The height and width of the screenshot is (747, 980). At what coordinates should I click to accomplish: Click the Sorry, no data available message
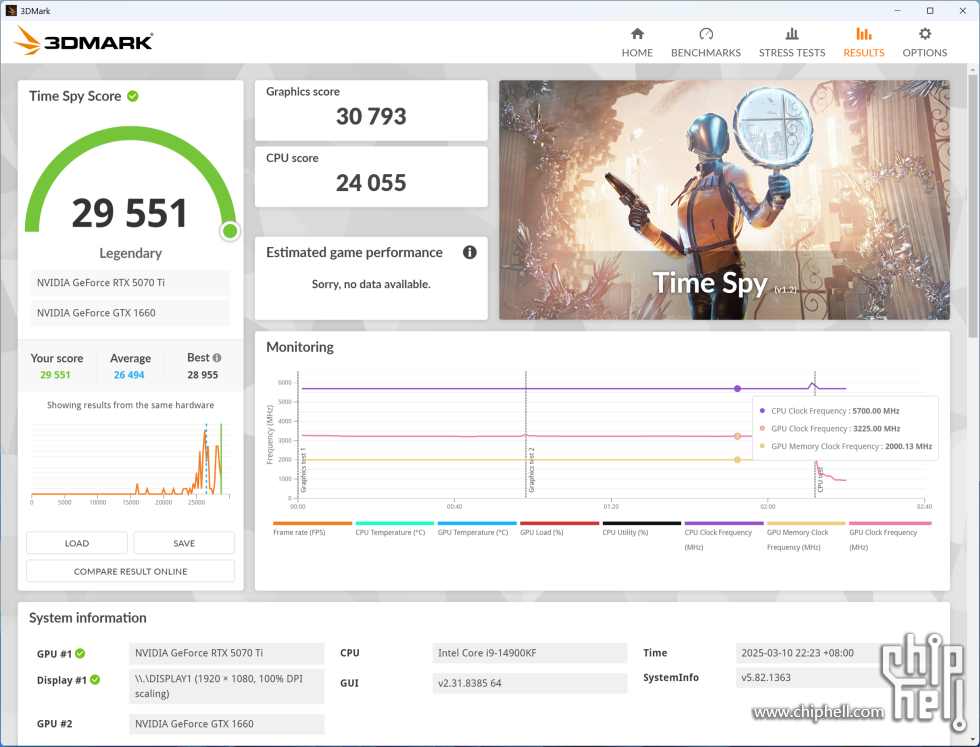371,284
